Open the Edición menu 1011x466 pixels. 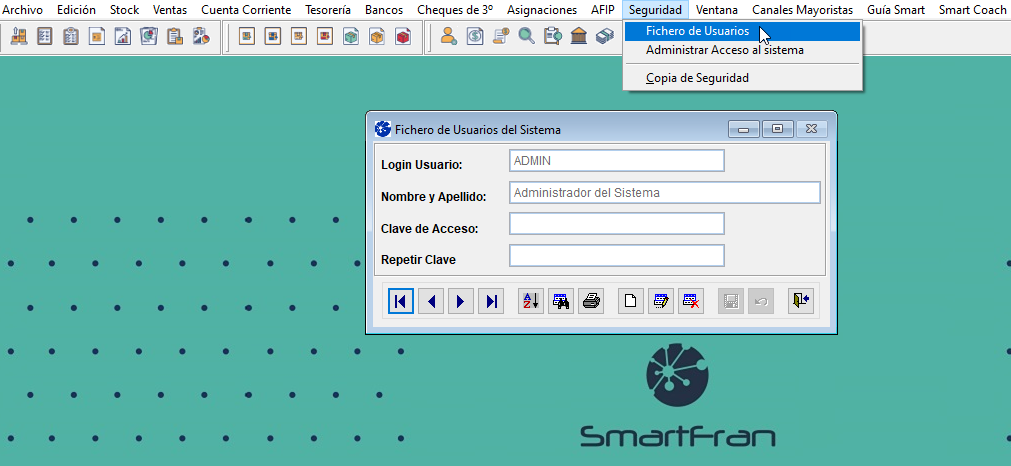[76, 10]
